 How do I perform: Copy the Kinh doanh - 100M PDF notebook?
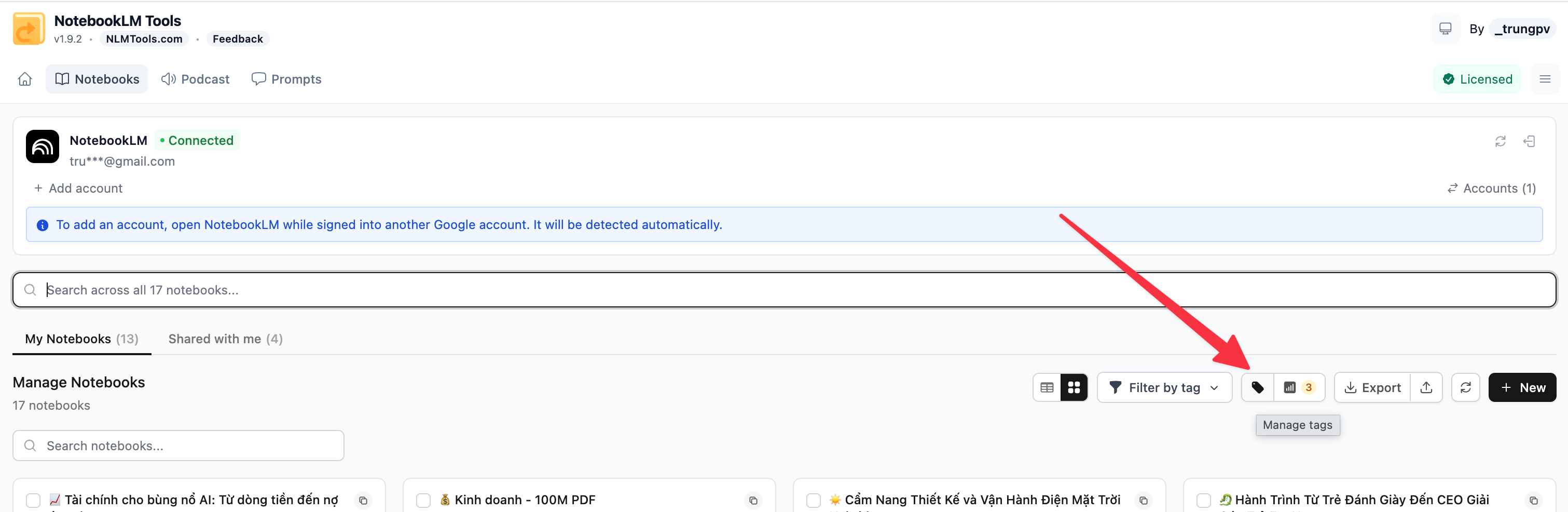coord(753,501)
